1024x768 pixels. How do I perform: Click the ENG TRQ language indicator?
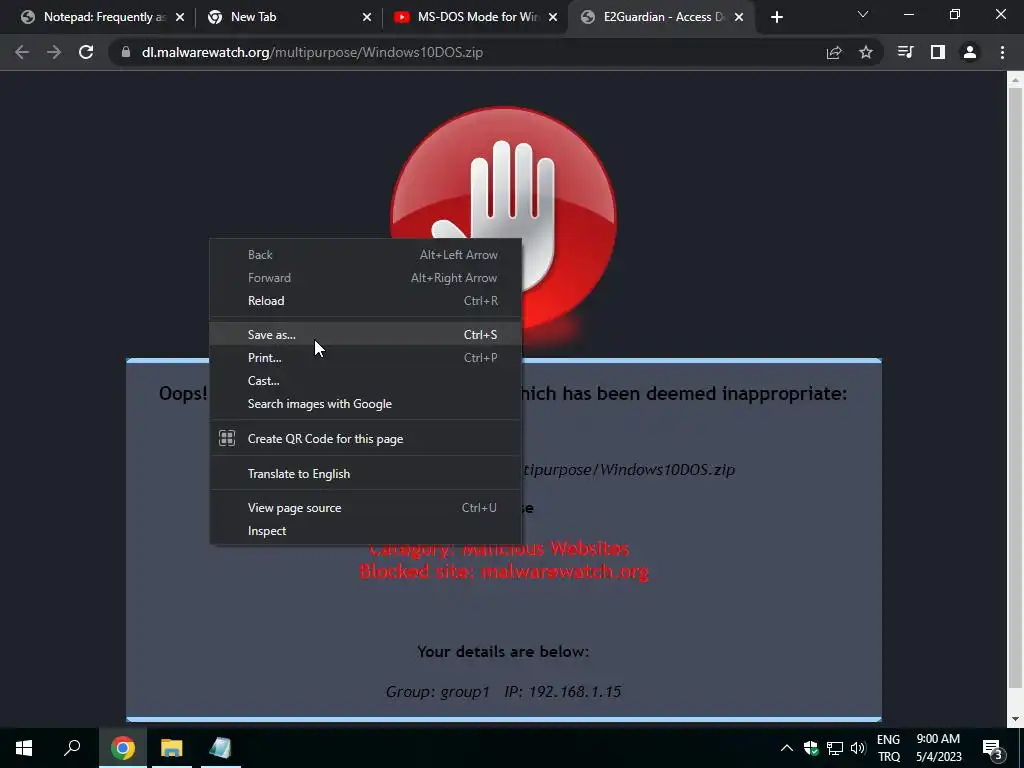click(x=888, y=748)
